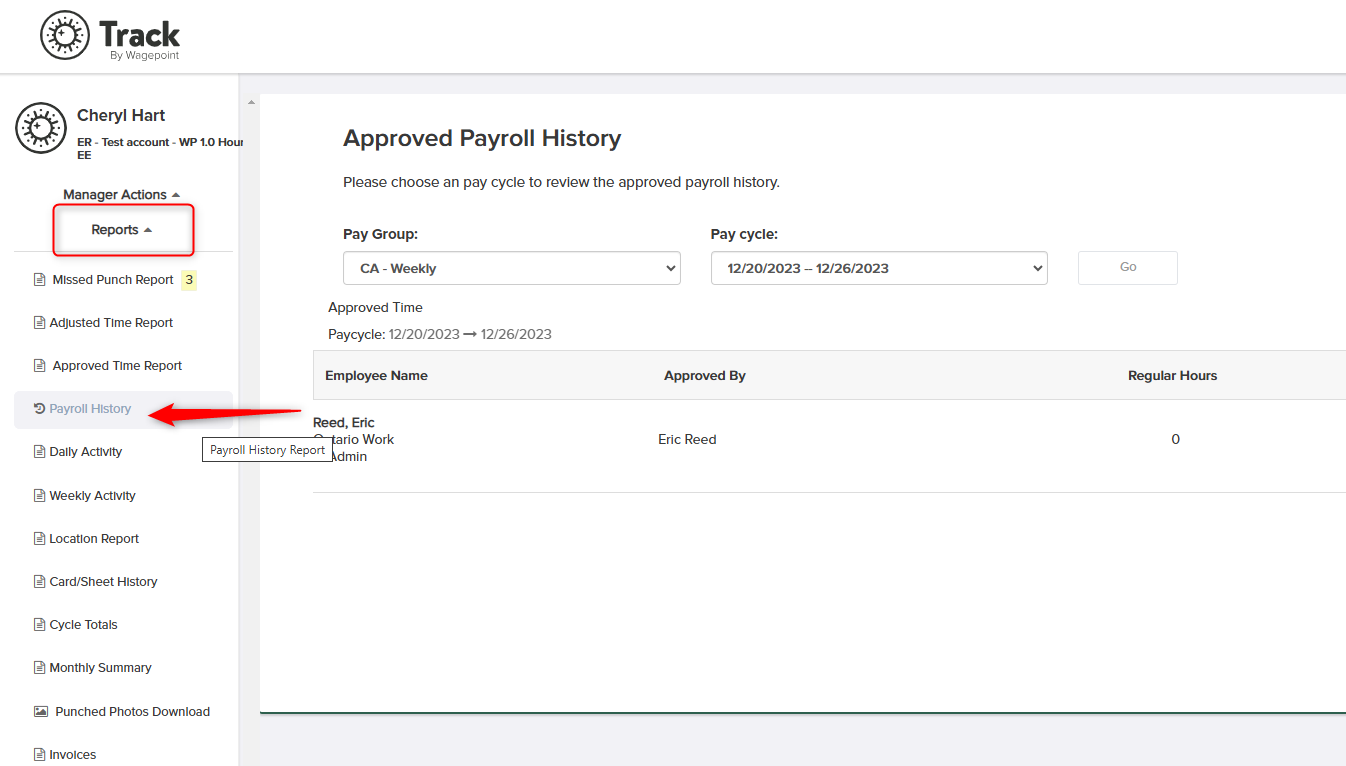This screenshot has height=766, width=1346.
Task: Click the Payroll History clock icon
Action: click(x=40, y=409)
